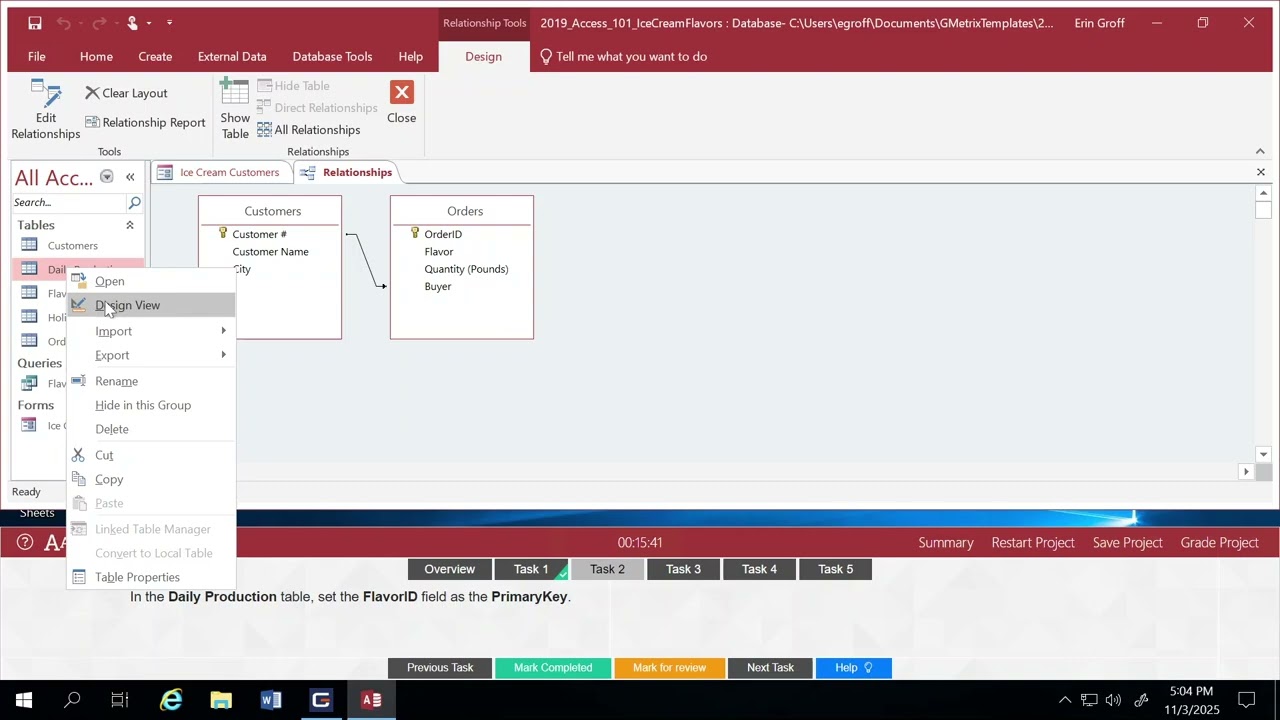Open Internet Explorer from the taskbar
1280x720 pixels.
[172, 700]
